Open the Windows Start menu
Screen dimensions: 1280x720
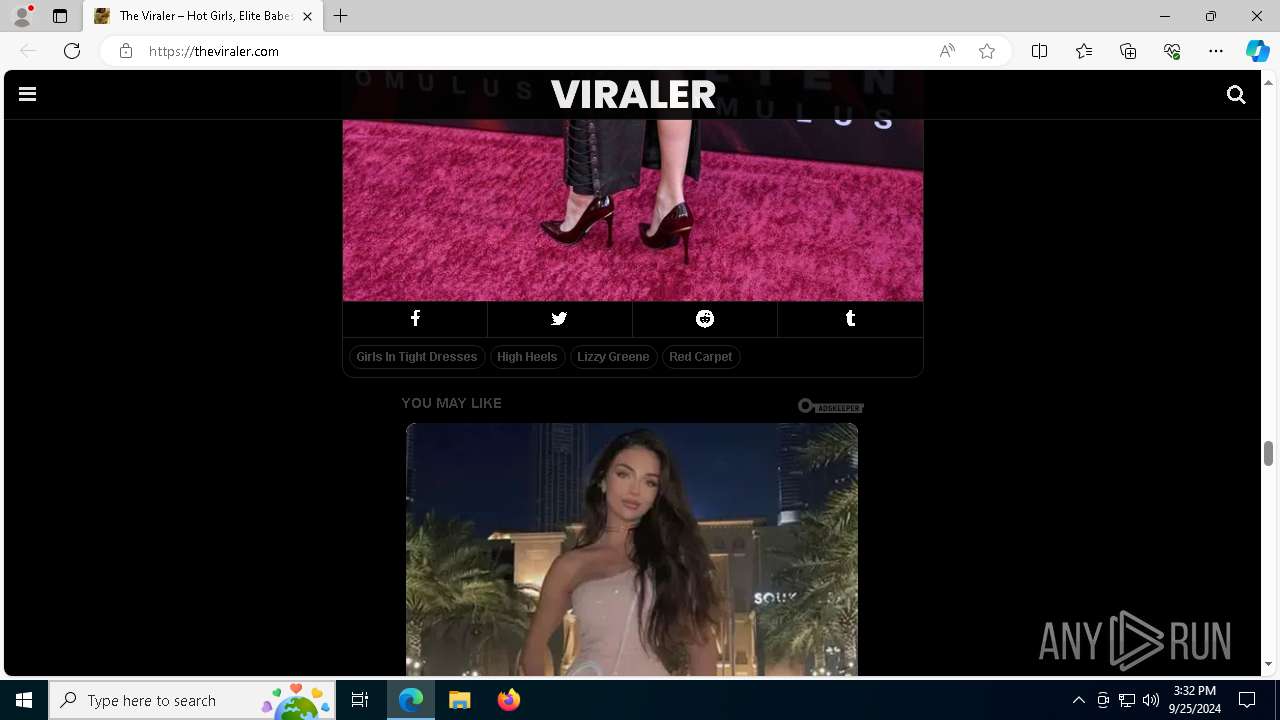24,700
